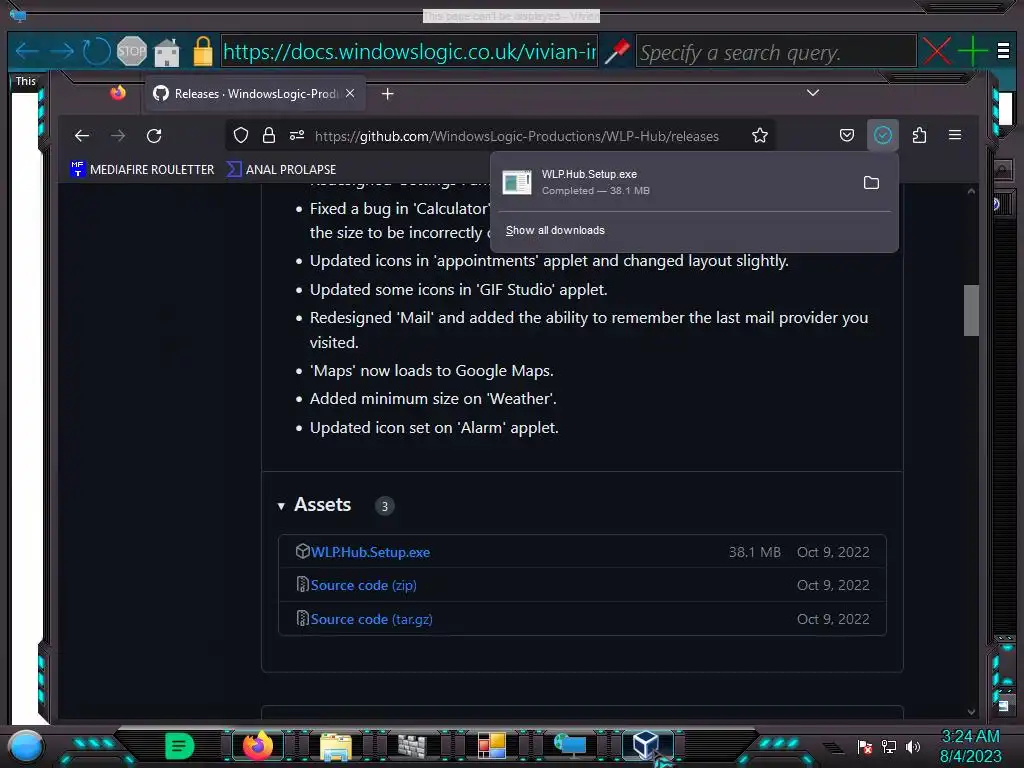Open the Start orb button
The image size is (1024, 768).
[x=26, y=746]
